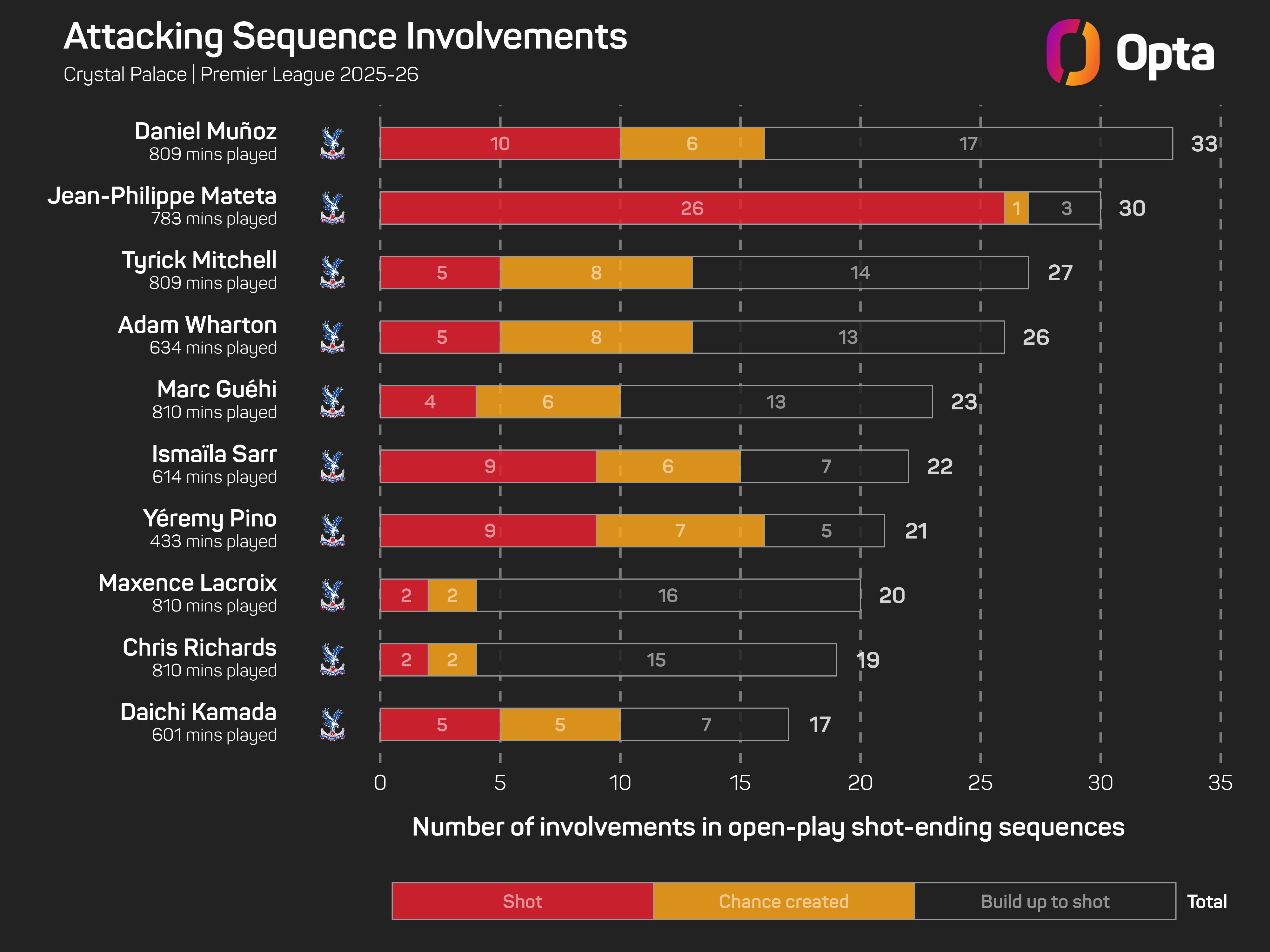
Task: Click the club crest beside Ismaïla Sarr
Action: [332, 466]
